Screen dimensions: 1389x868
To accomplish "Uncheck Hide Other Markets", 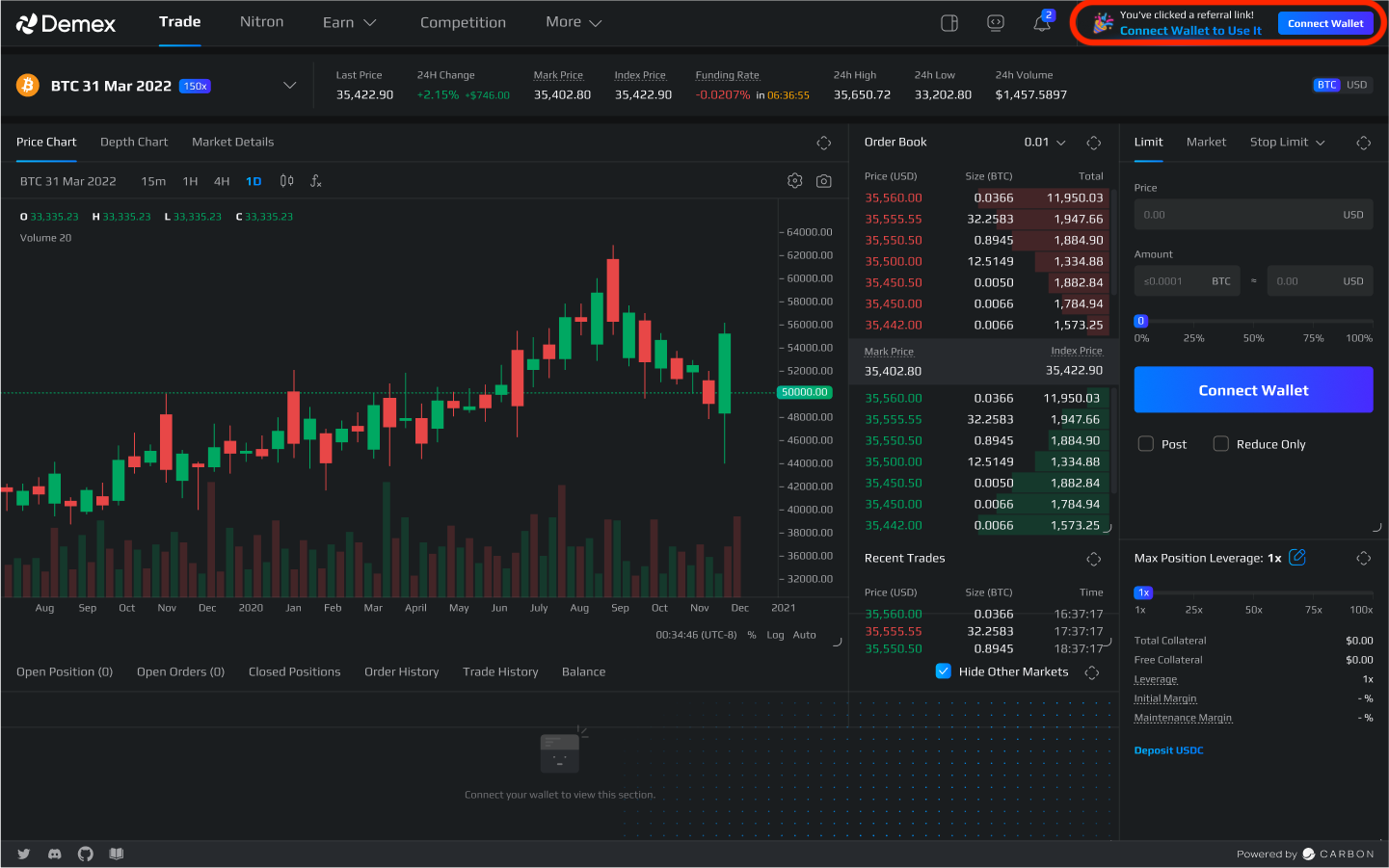I will 944,671.
